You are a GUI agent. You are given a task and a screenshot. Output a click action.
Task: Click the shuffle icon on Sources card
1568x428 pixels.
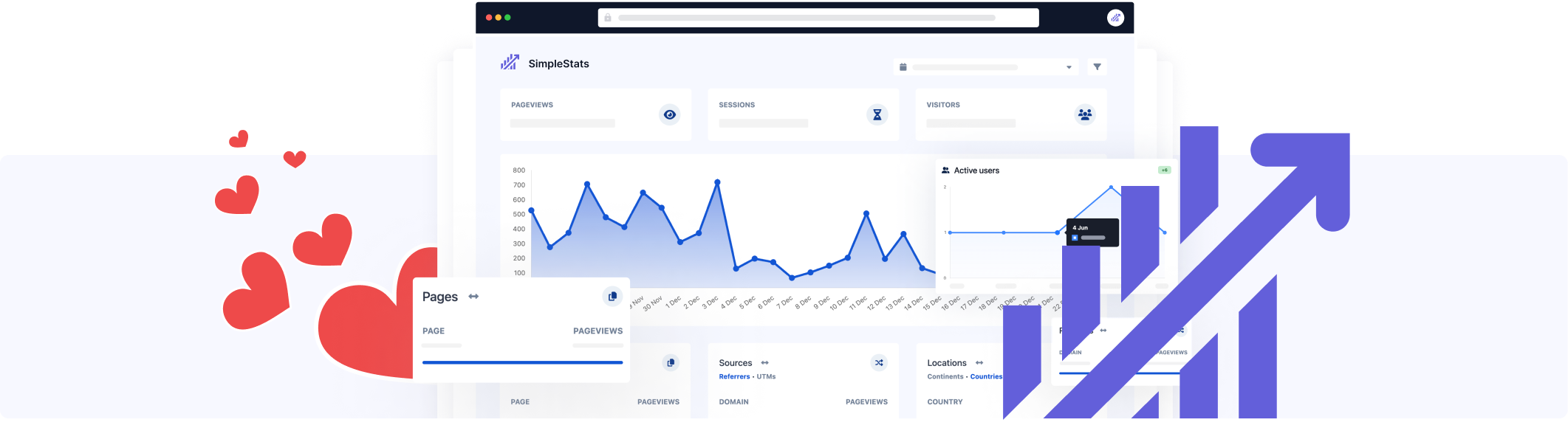click(878, 363)
